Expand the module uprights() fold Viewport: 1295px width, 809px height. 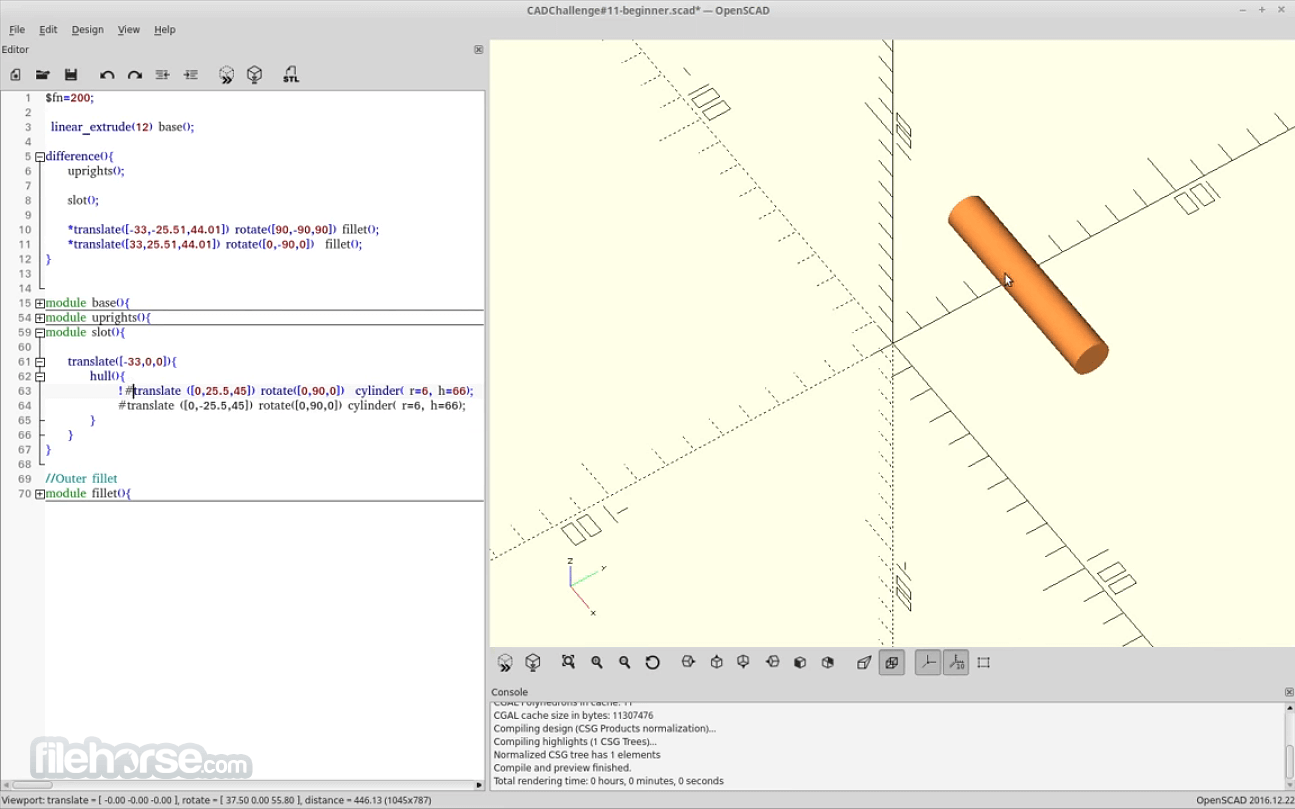(x=40, y=318)
